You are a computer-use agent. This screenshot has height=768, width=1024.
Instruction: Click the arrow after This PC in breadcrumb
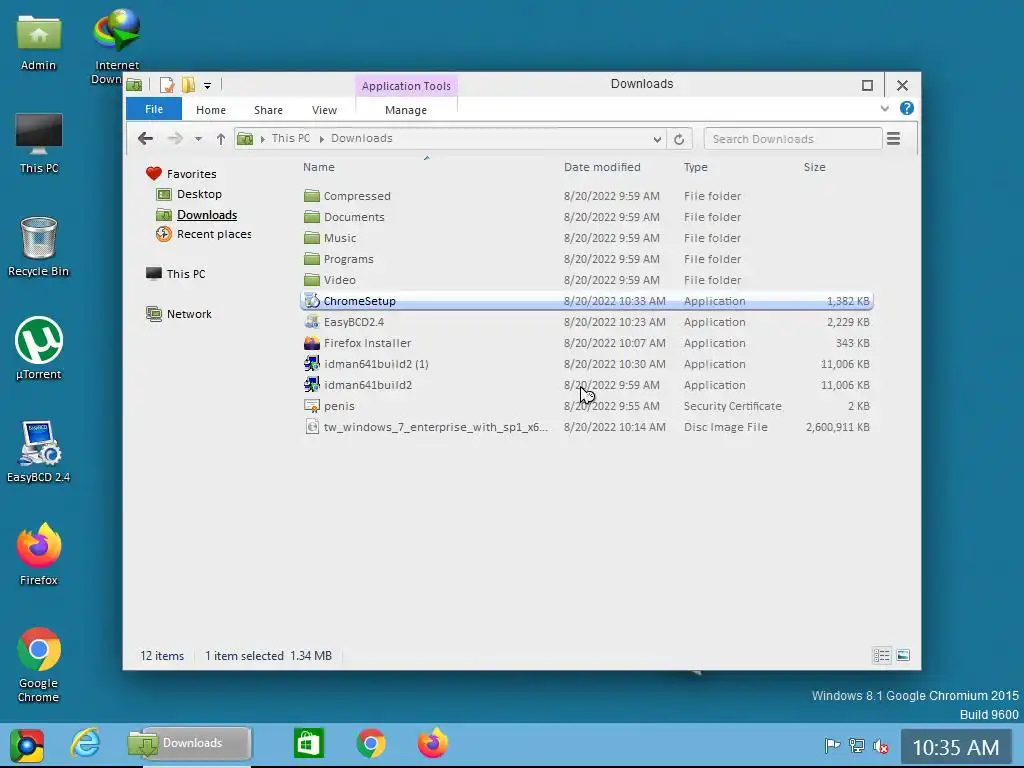(x=321, y=138)
